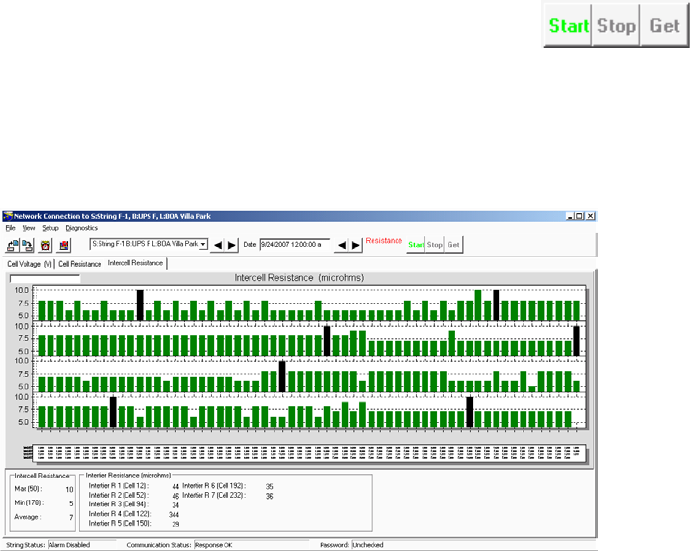This screenshot has width=690, height=551.
Task: Click the Date field showing 9/24/2007
Action: click(x=294, y=245)
